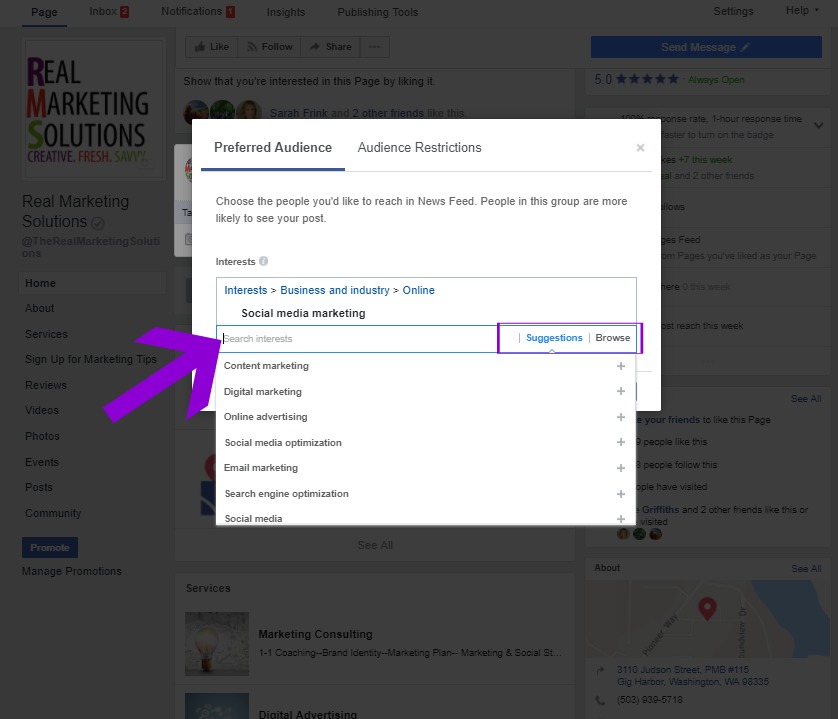Open Community in the sidebar
This screenshot has height=719, width=838.
(x=53, y=513)
